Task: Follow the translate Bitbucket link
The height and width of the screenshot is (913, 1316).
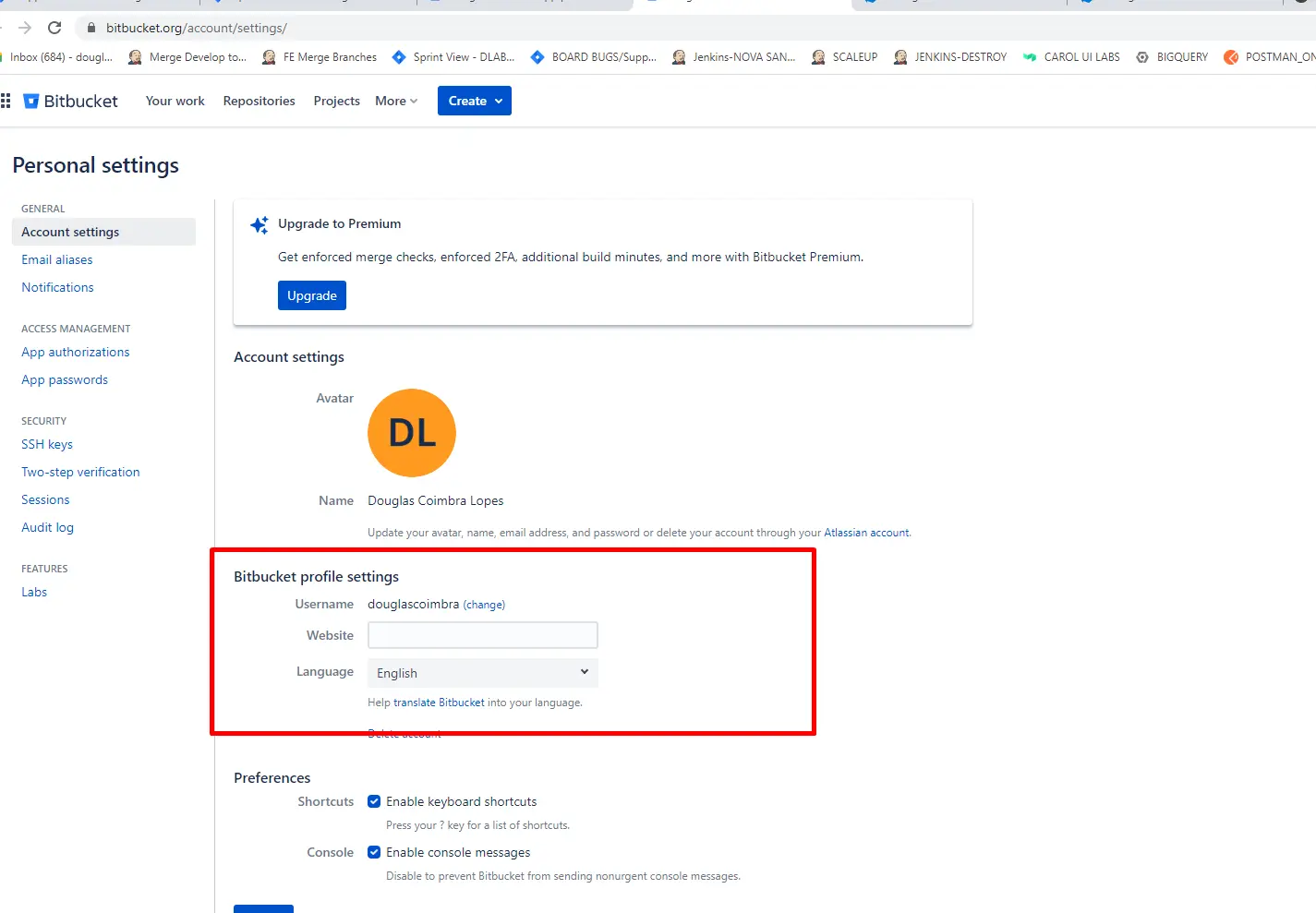Action: point(439,703)
